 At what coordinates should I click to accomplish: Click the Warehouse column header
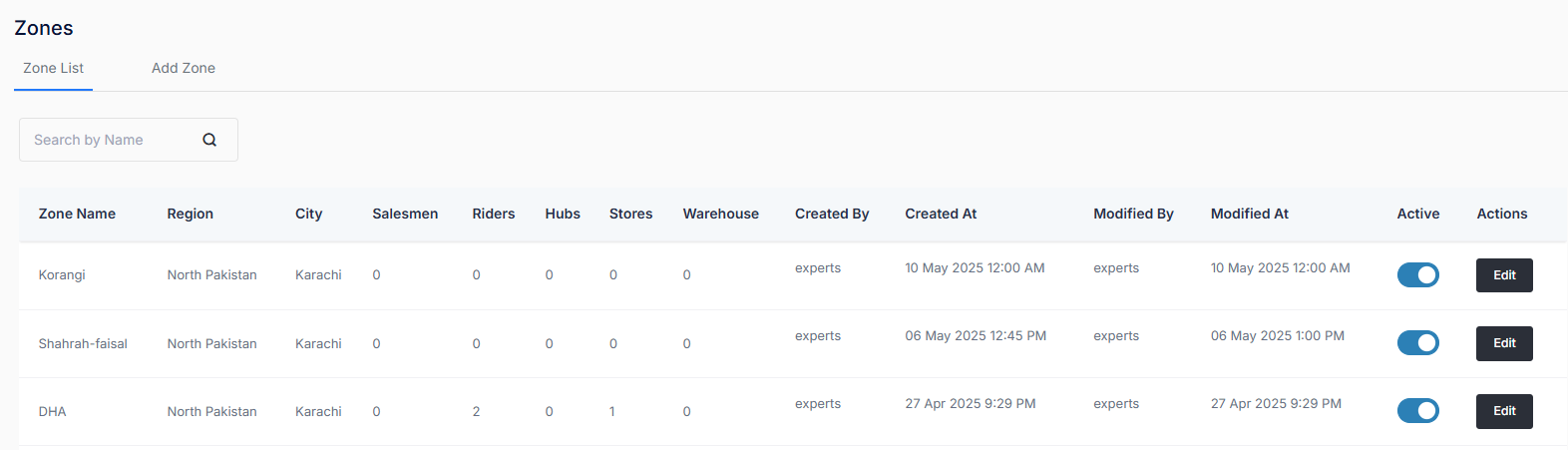pos(720,214)
